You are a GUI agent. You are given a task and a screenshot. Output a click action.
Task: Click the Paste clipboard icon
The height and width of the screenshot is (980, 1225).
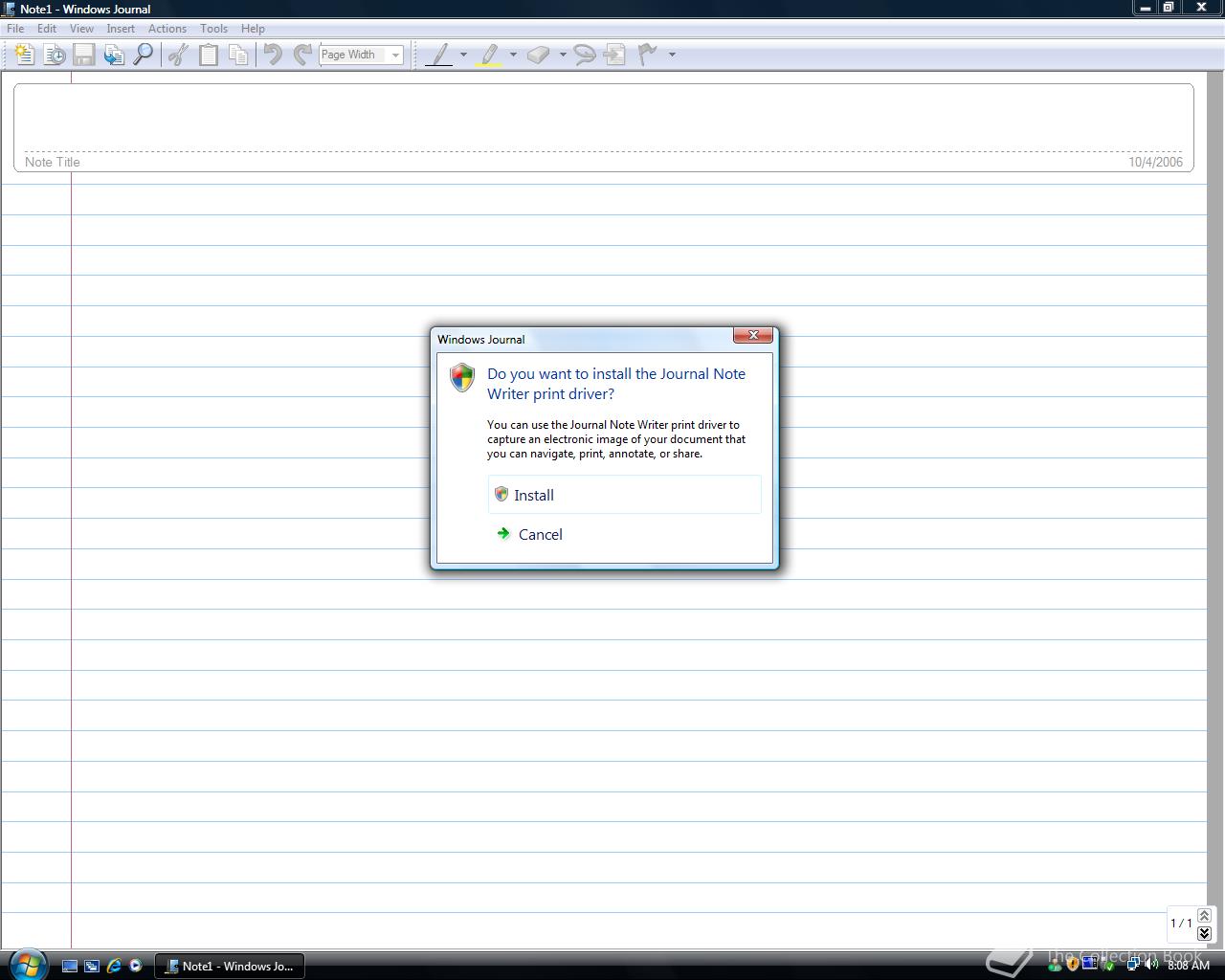pos(208,55)
